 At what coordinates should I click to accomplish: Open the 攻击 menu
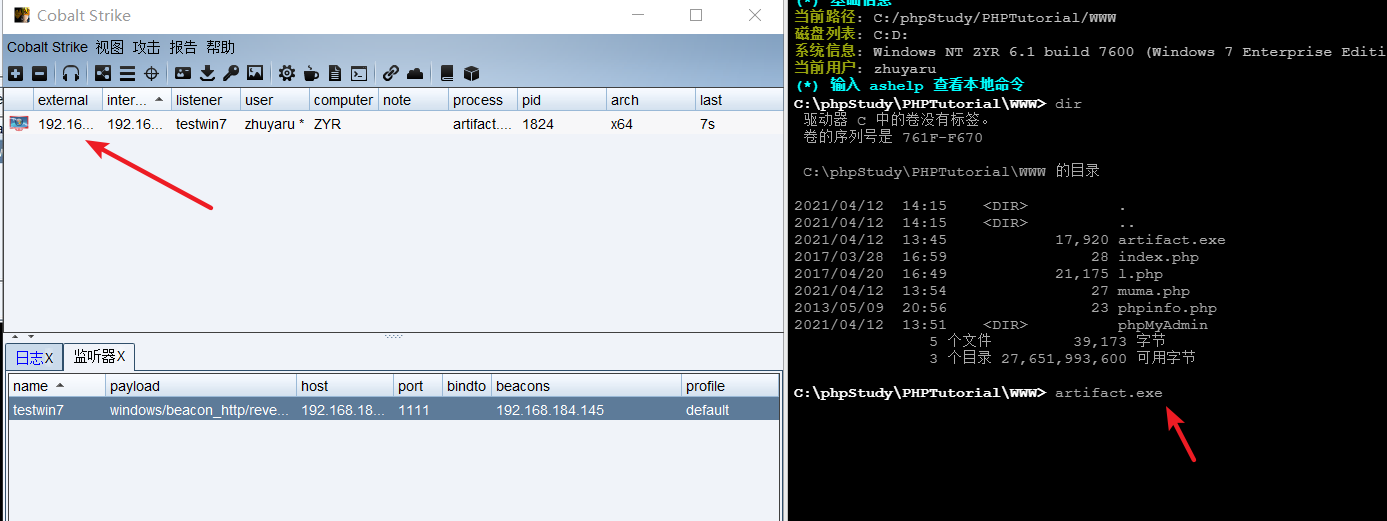tap(147, 47)
